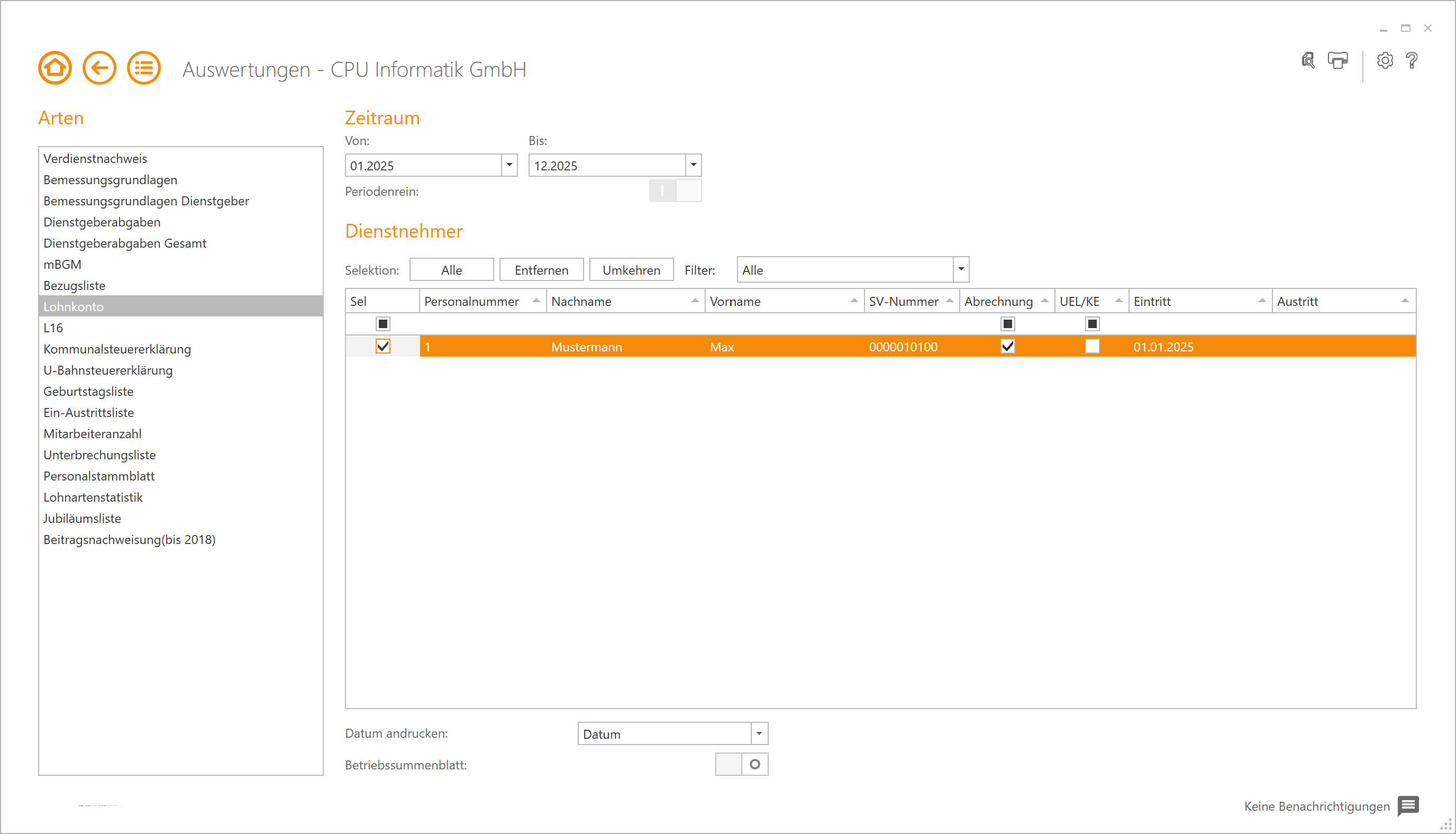Image resolution: width=1456 pixels, height=834 pixels.
Task: Go back using the orange arrow icon
Action: coord(98,67)
